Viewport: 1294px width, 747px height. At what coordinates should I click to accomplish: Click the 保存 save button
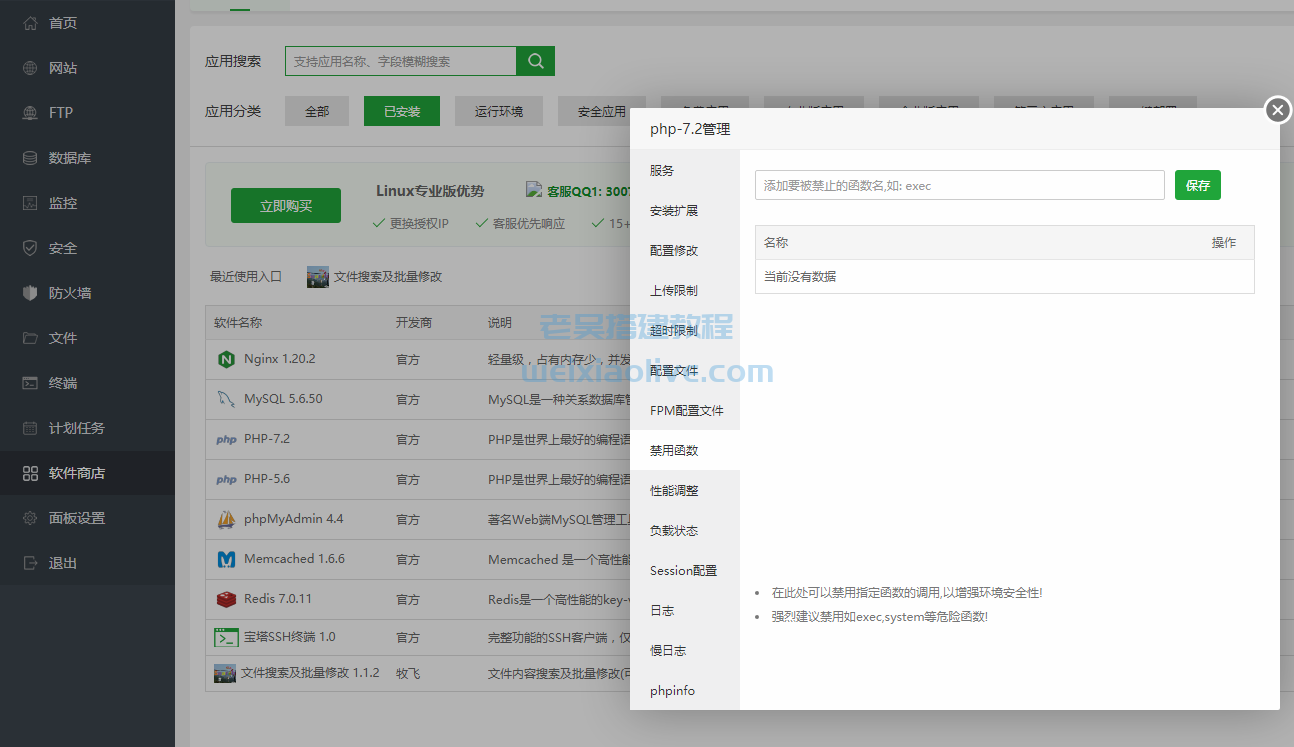(x=1197, y=185)
